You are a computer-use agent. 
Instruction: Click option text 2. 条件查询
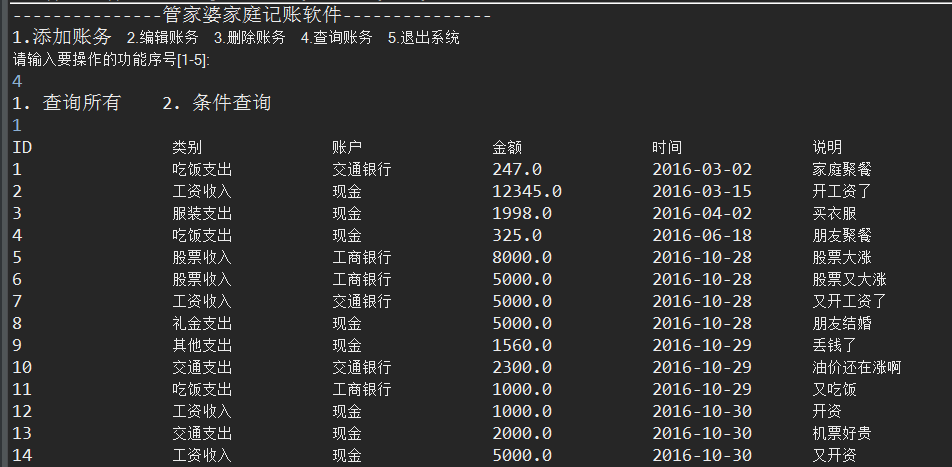pyautogui.click(x=216, y=103)
